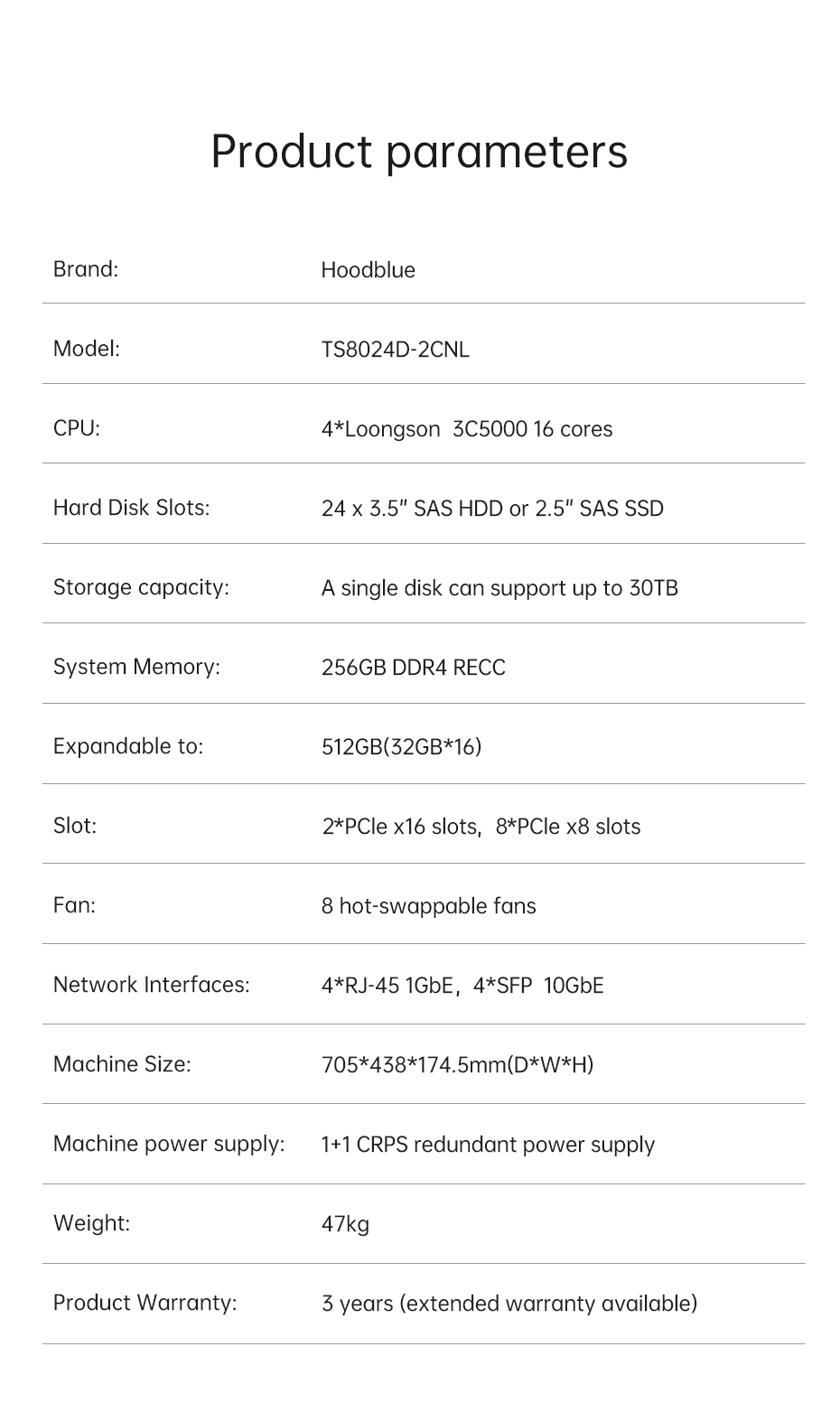840x1403 pixels.
Task: Click the 3 years warranty text
Action: pos(509,1304)
